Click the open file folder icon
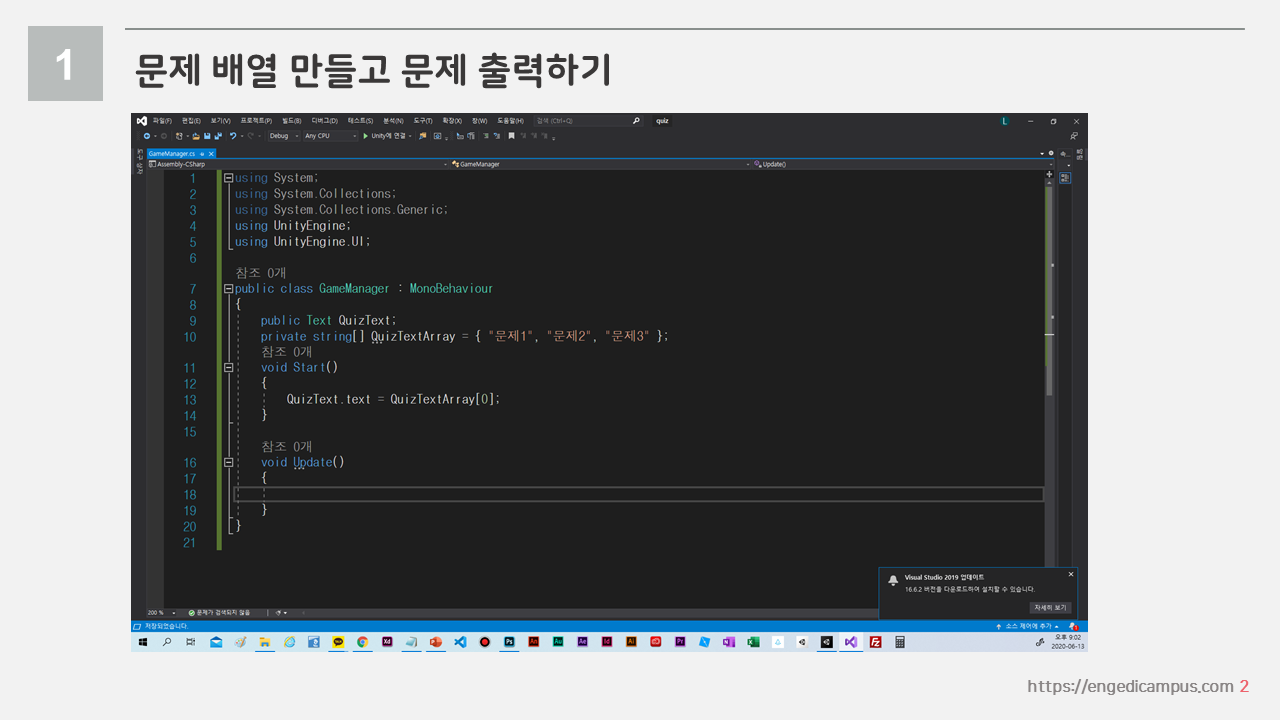This screenshot has width=1280, height=720. pos(196,136)
